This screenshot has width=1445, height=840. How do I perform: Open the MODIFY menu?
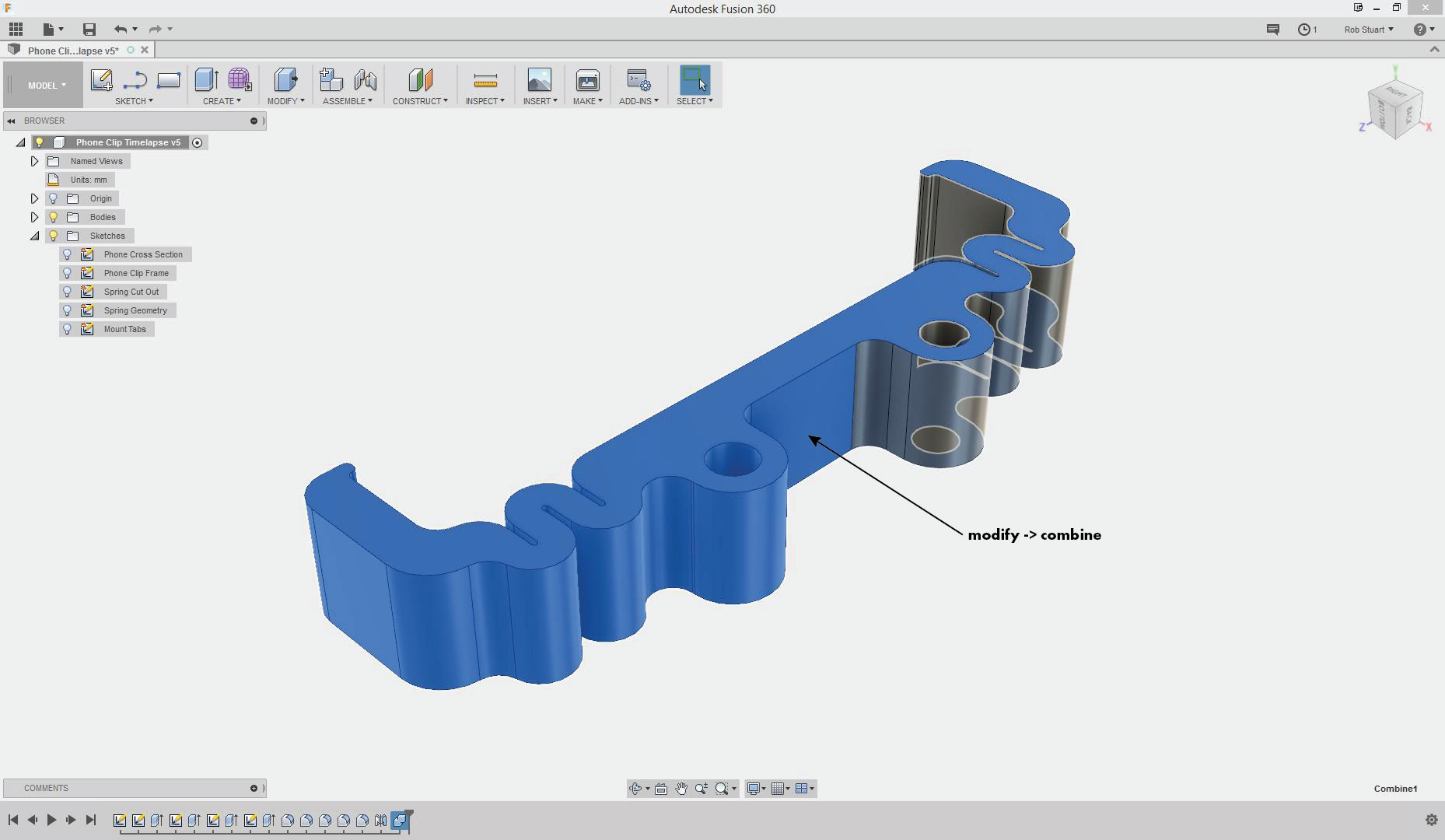coord(285,101)
